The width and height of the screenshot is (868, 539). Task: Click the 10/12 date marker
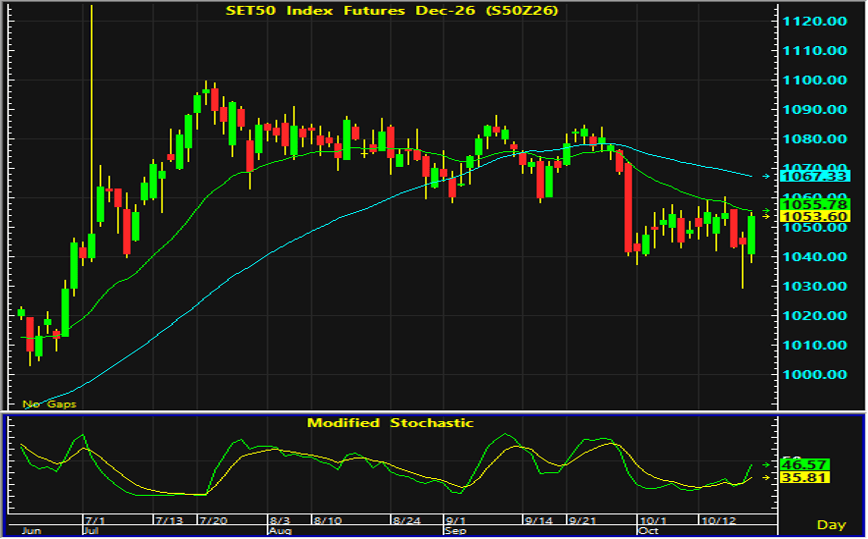coord(718,521)
